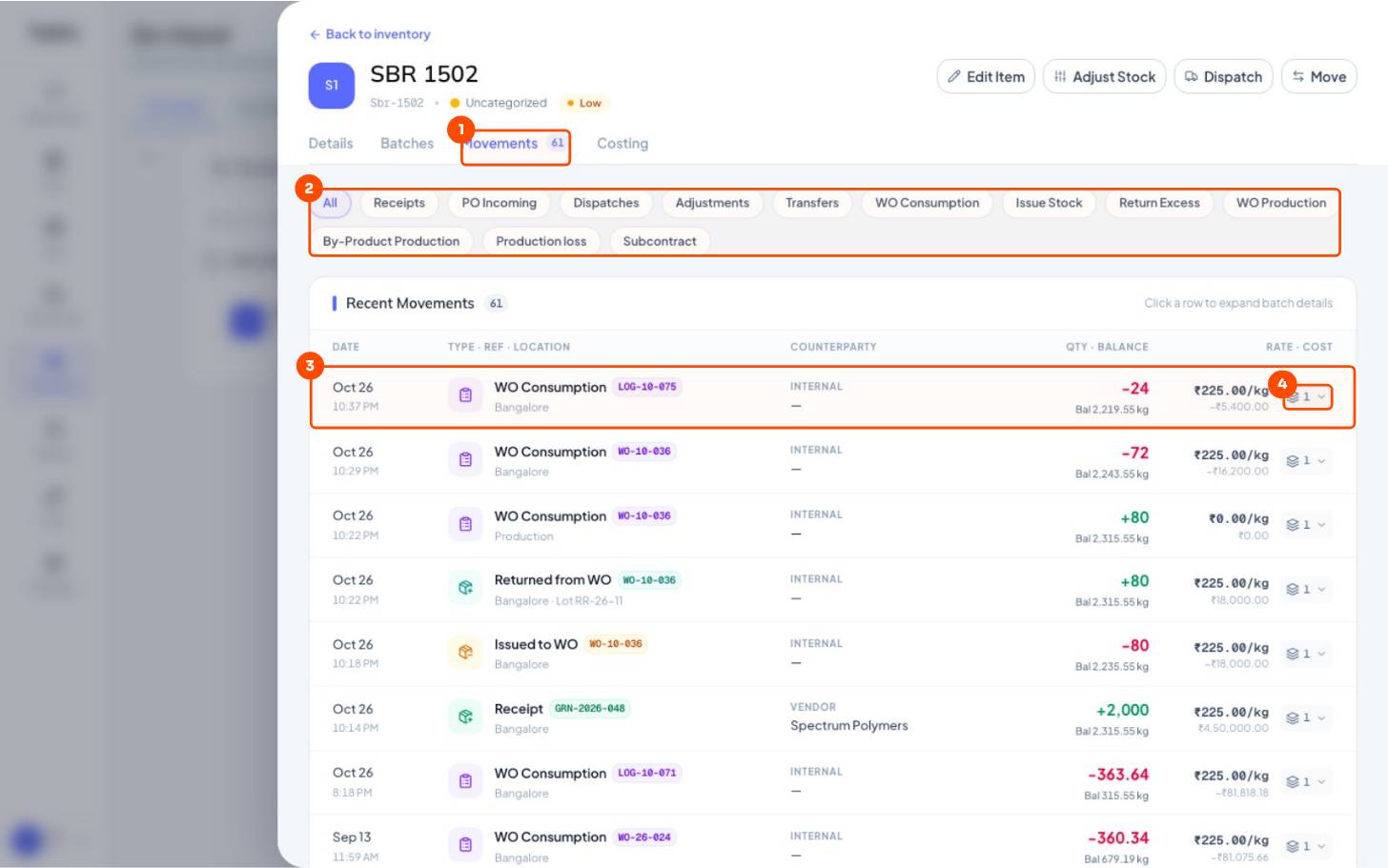Filter movements by Dispatches
This screenshot has height=868, width=1388.
(606, 203)
